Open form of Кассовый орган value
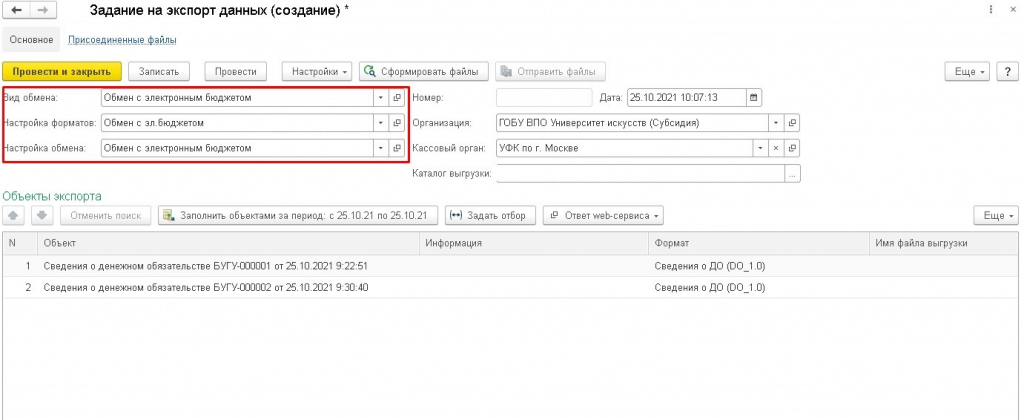This screenshot has width=1024, height=420. tap(792, 148)
